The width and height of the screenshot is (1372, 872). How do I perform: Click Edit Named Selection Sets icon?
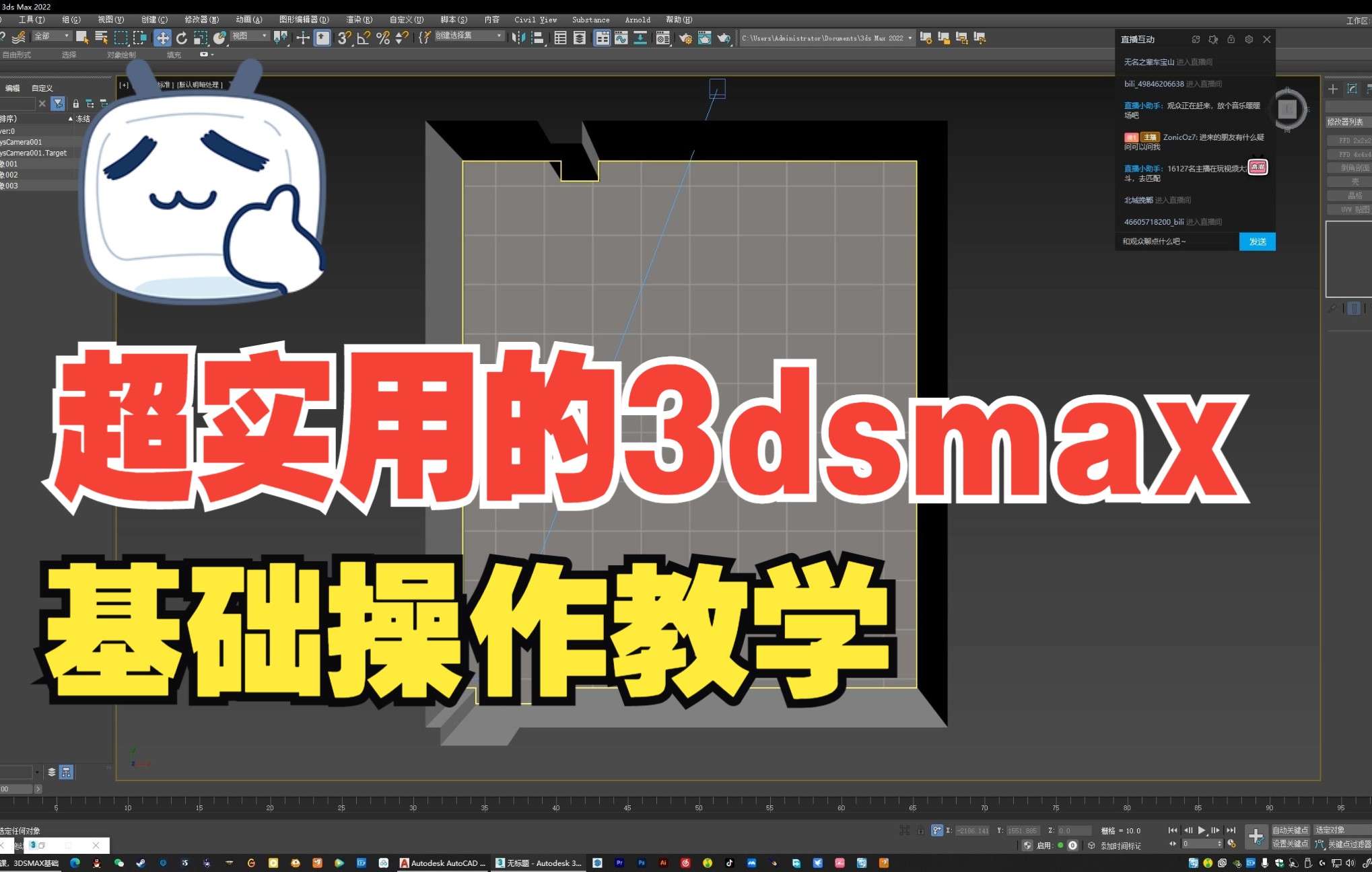click(424, 38)
